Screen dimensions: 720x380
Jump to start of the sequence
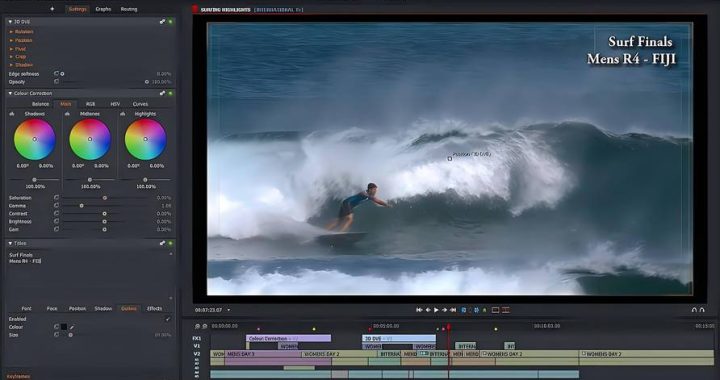point(419,310)
